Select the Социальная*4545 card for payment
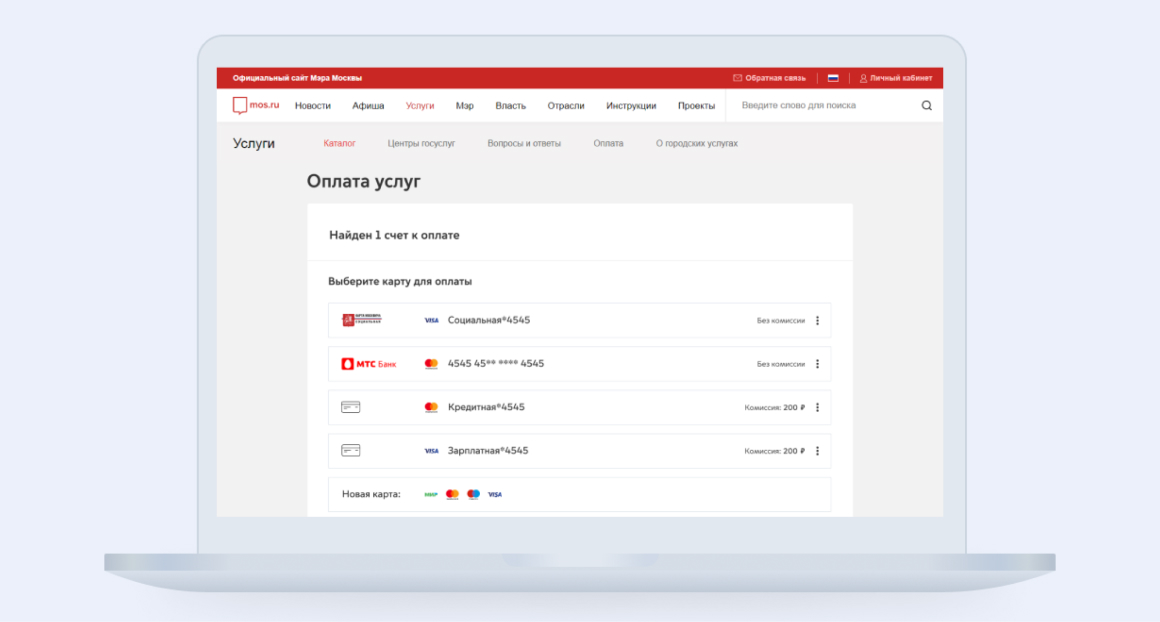1160x622 pixels. pyautogui.click(x=489, y=321)
